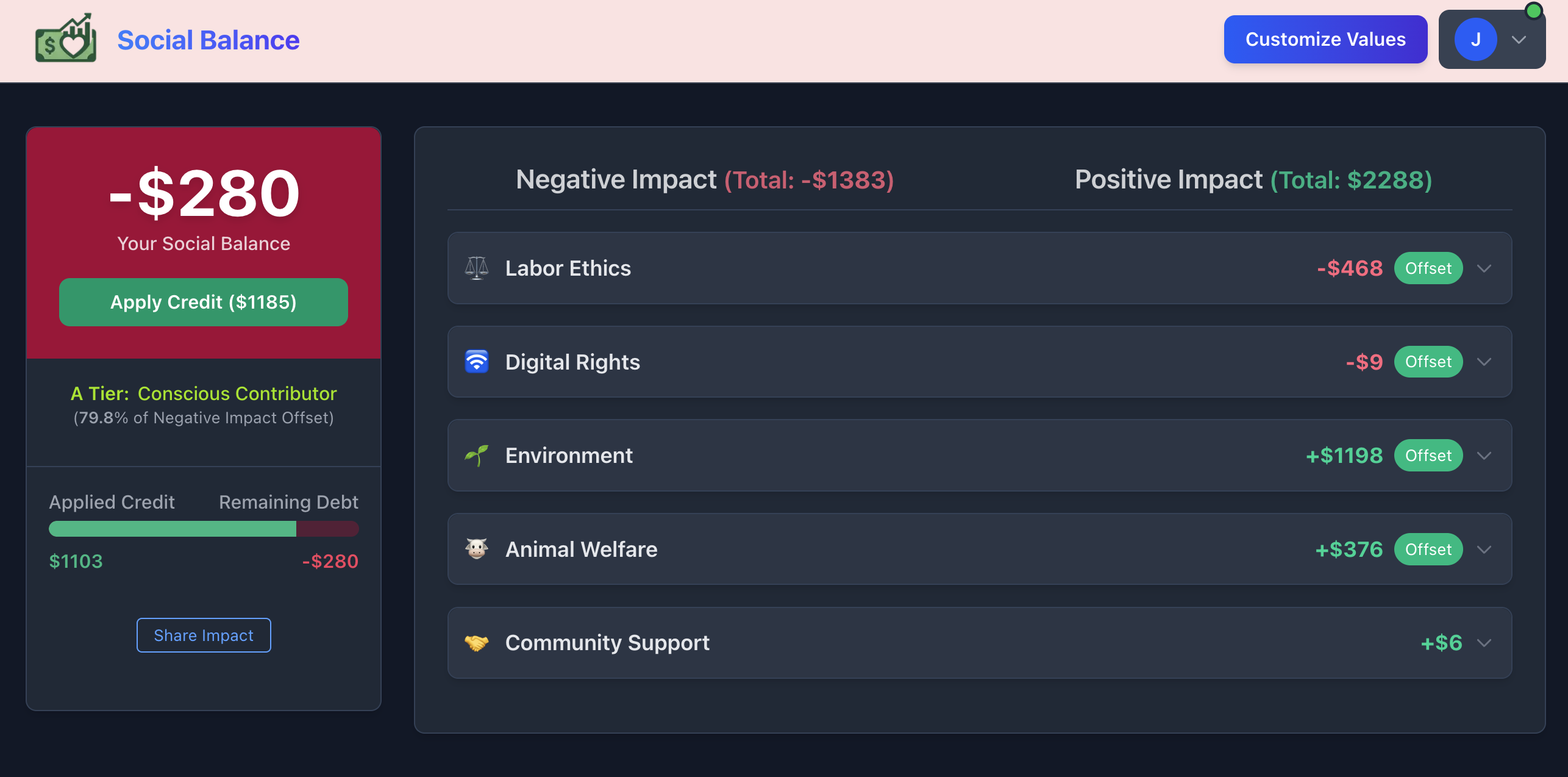Screen dimensions: 1568x777
Task: Click the Community Support handshake icon
Action: click(477, 643)
